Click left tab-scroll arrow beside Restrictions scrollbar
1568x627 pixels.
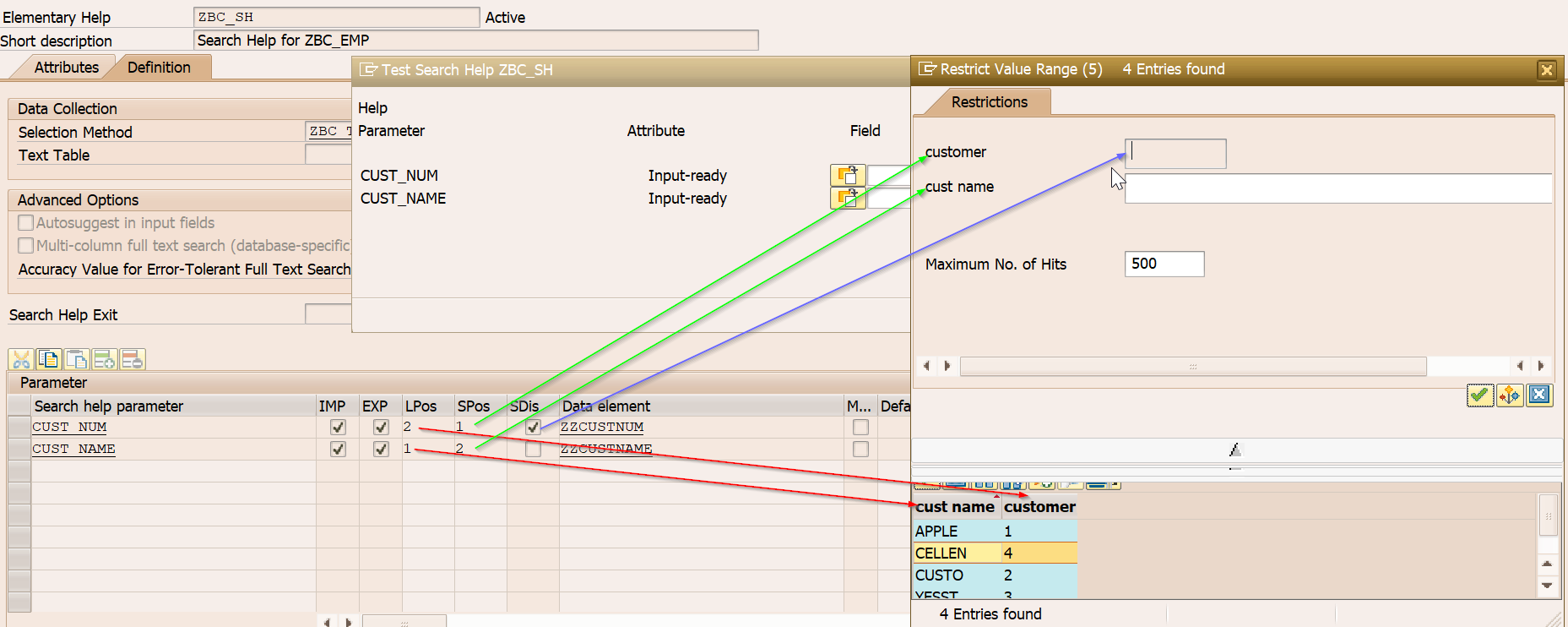coord(926,366)
